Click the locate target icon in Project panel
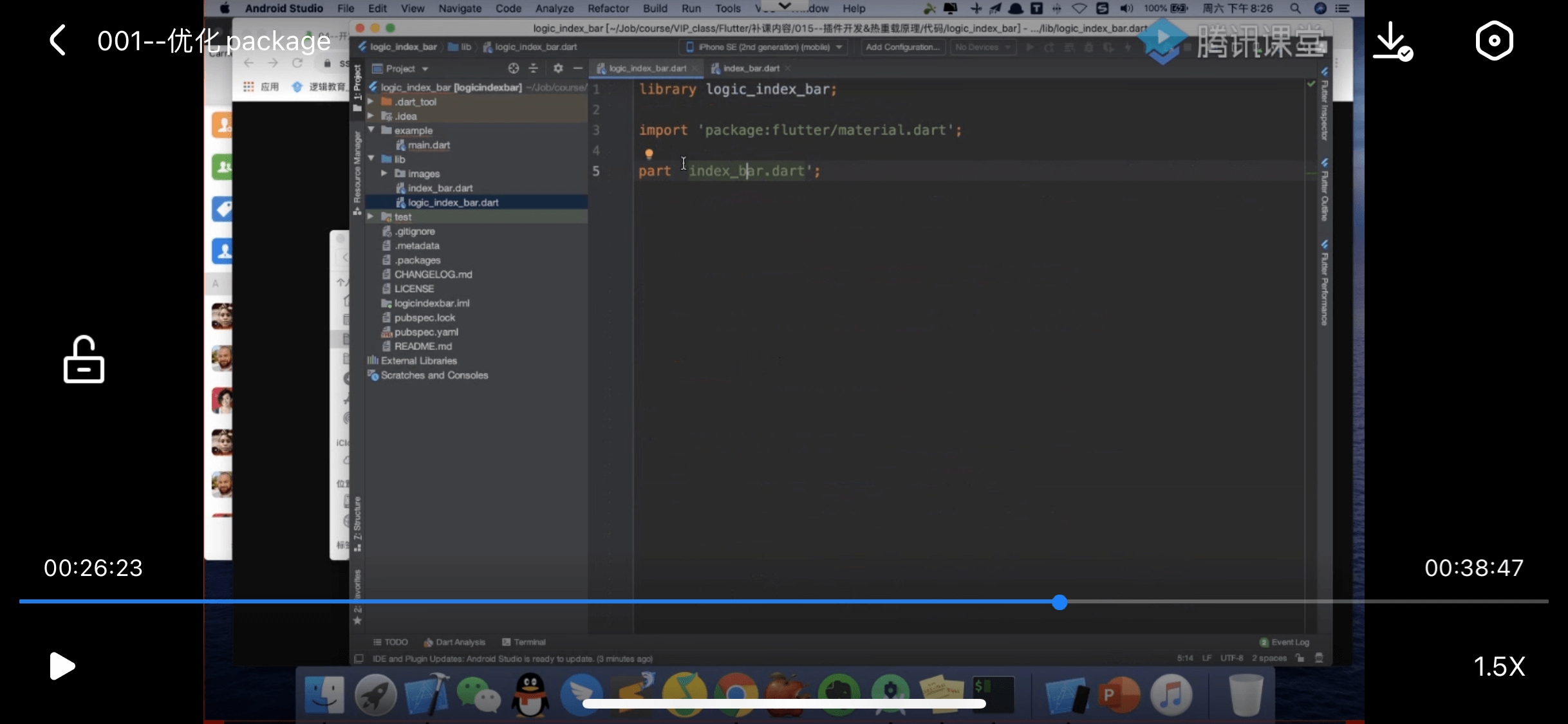 coord(513,68)
